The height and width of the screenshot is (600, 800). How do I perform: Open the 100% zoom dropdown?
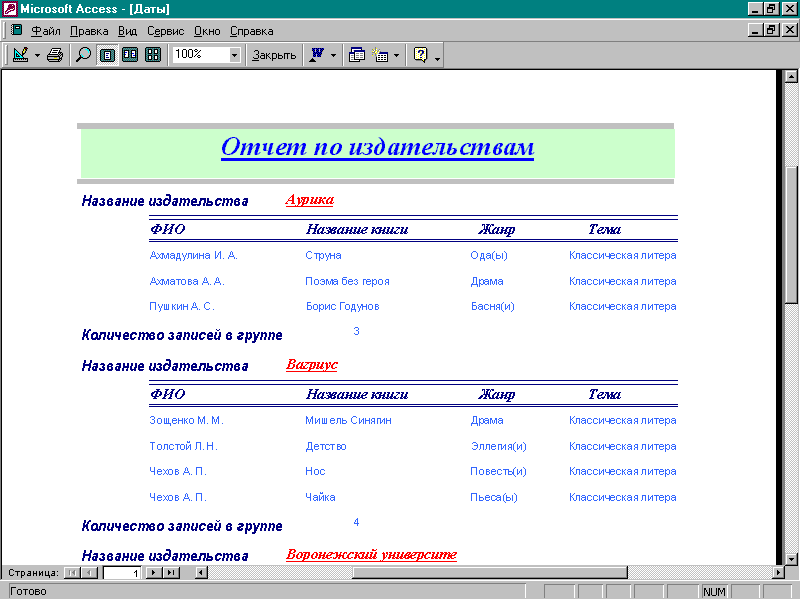coord(235,55)
